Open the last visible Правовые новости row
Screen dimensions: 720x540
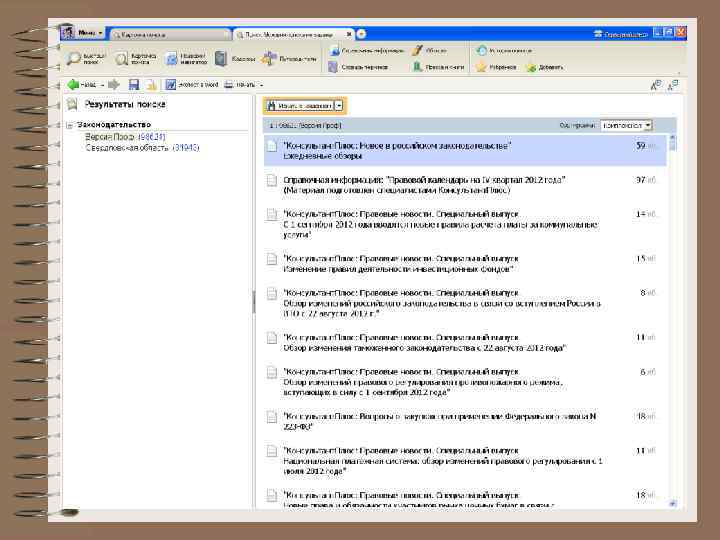(x=465, y=500)
